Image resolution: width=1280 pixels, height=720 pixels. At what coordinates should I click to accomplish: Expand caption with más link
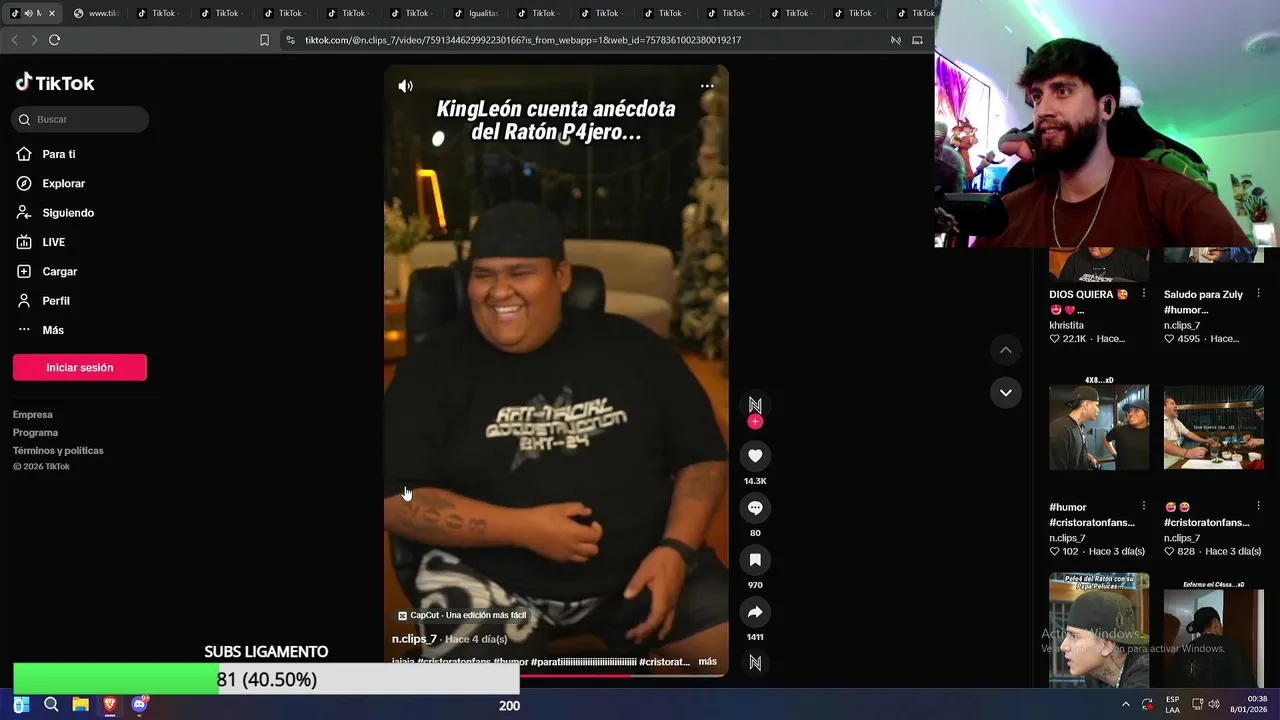pyautogui.click(x=707, y=661)
